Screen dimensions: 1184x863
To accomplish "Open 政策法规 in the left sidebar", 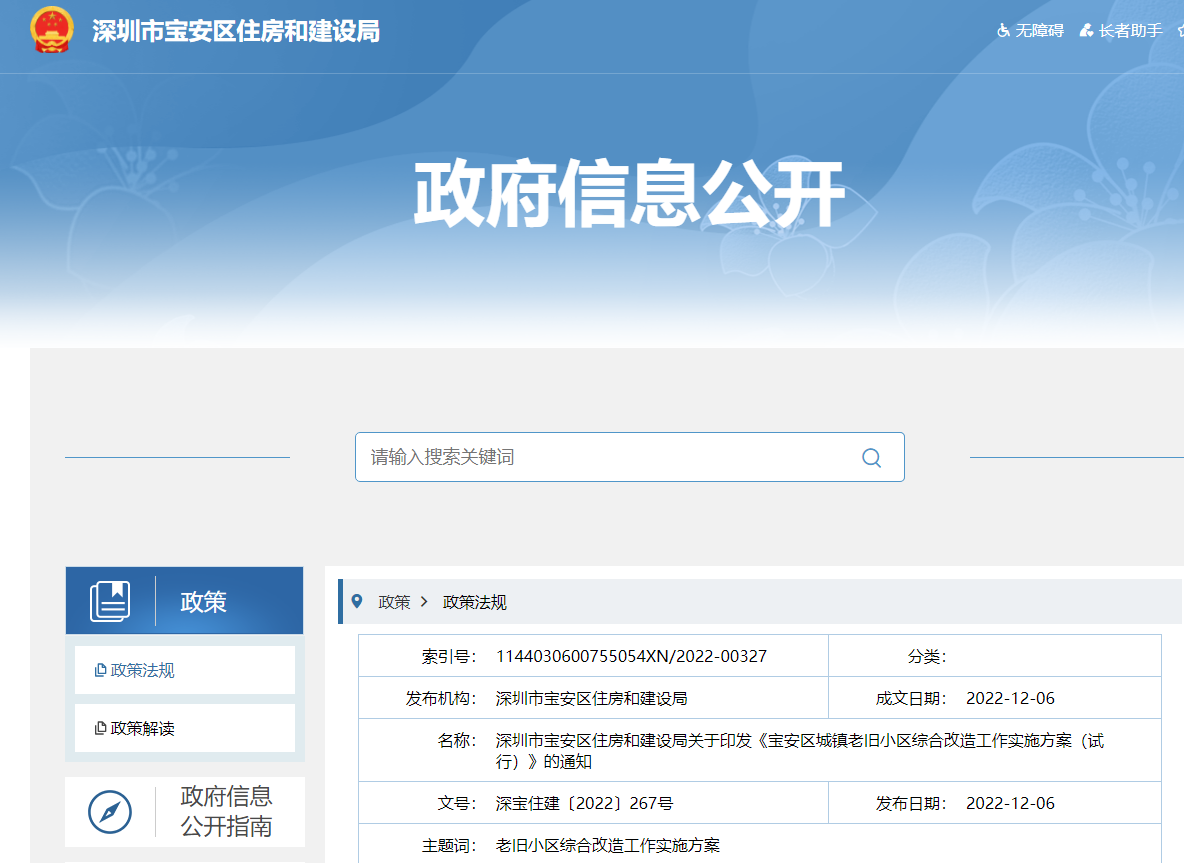I will pyautogui.click(x=142, y=670).
